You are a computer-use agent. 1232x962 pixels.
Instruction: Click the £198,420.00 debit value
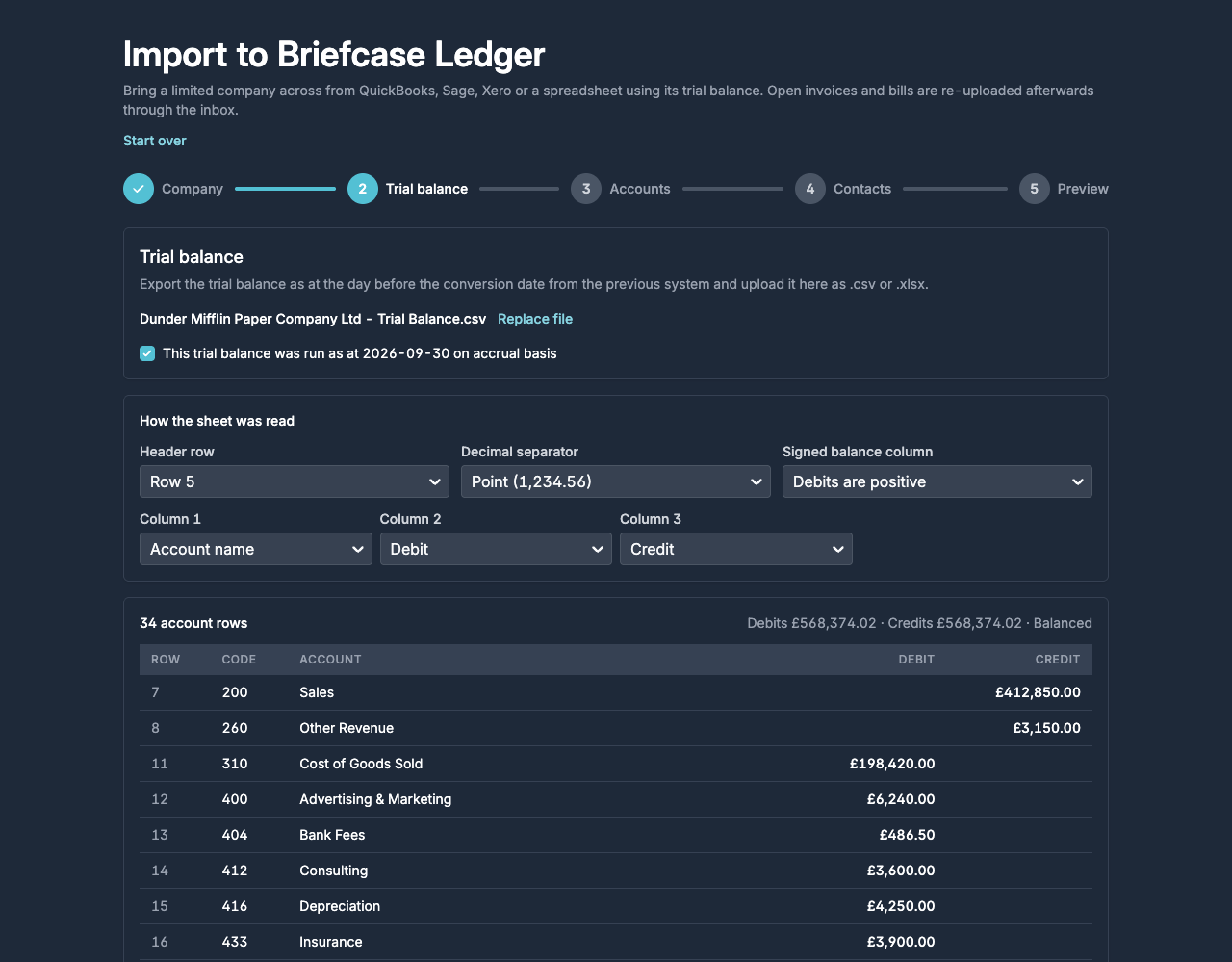pyautogui.click(x=892, y=764)
